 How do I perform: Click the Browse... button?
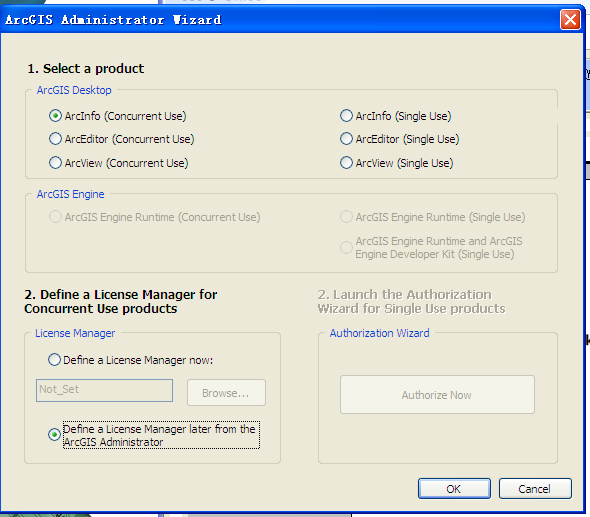point(227,393)
